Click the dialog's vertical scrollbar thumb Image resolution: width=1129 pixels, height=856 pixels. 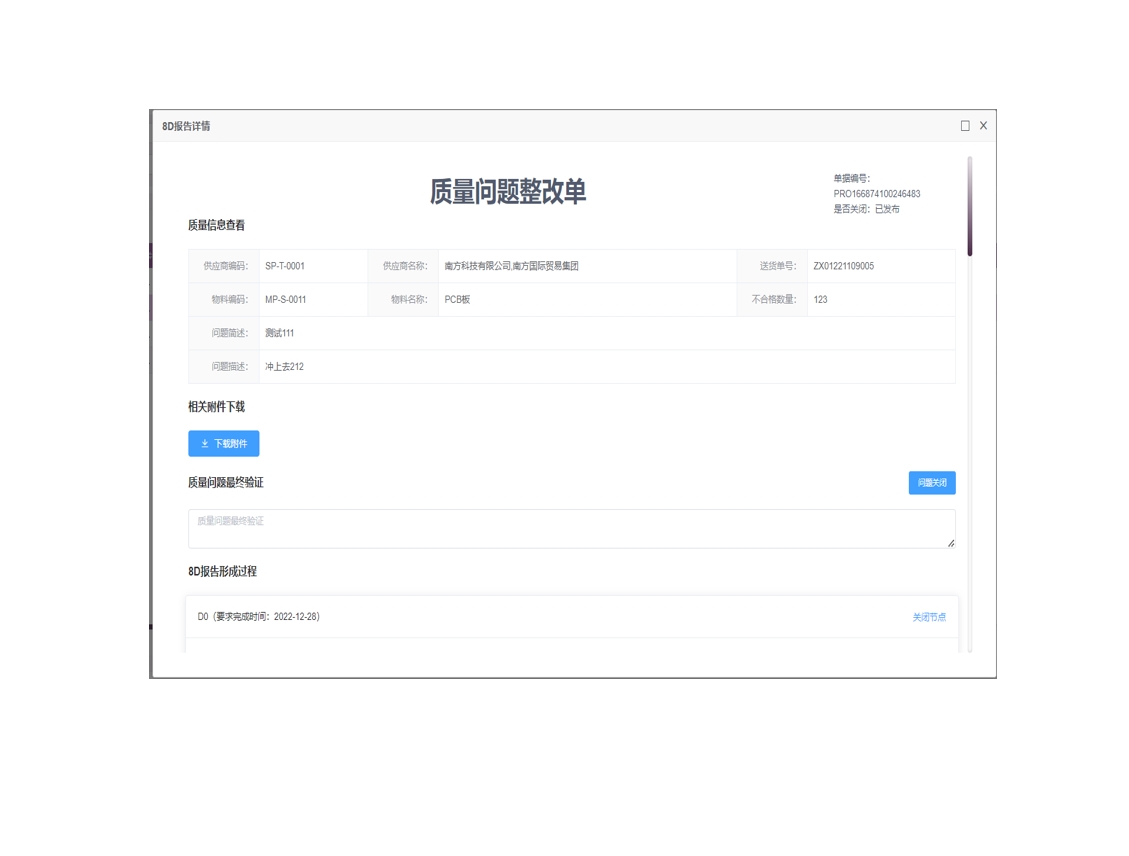point(970,206)
